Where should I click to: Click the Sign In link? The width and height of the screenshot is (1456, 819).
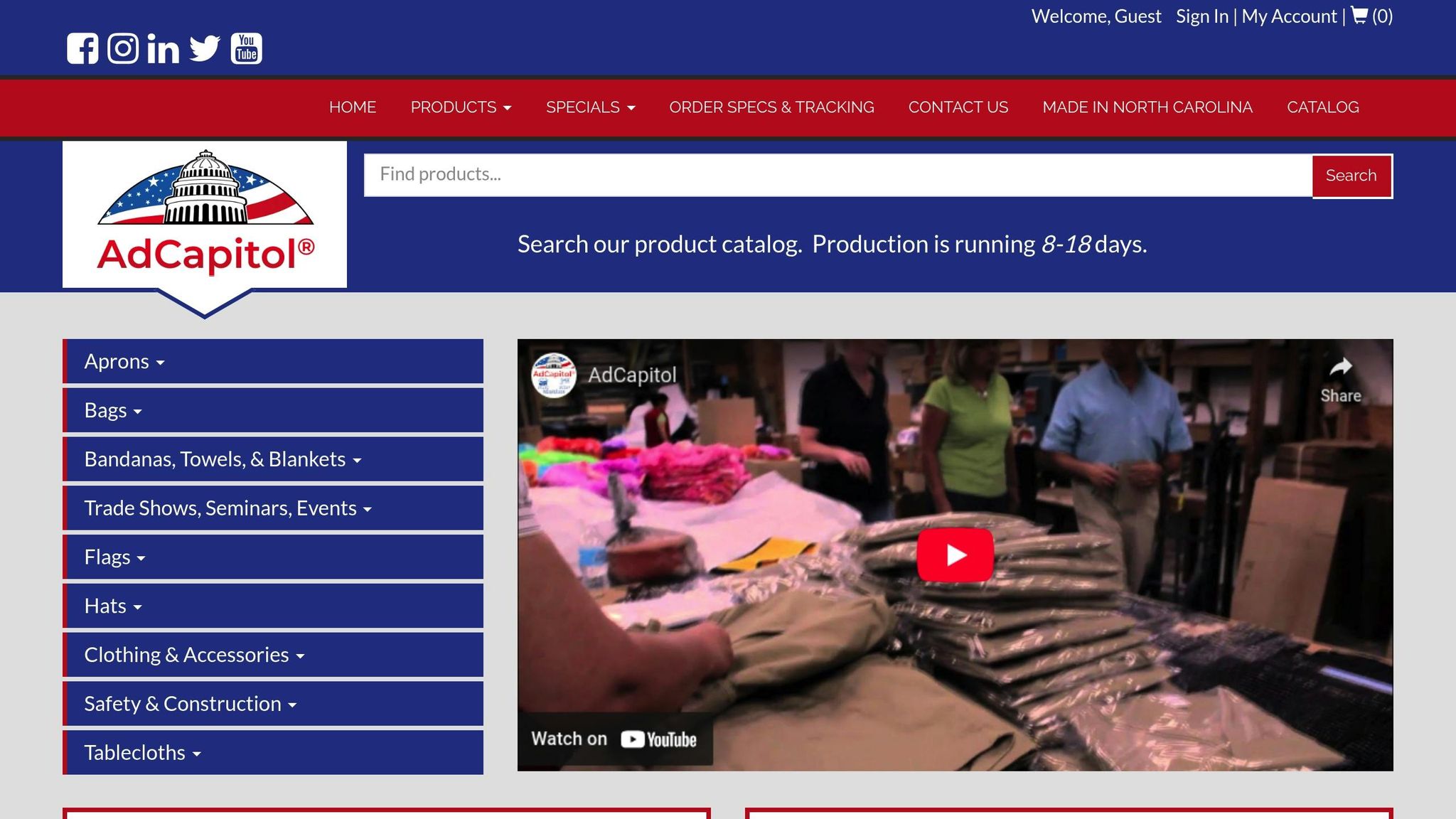point(1201,16)
